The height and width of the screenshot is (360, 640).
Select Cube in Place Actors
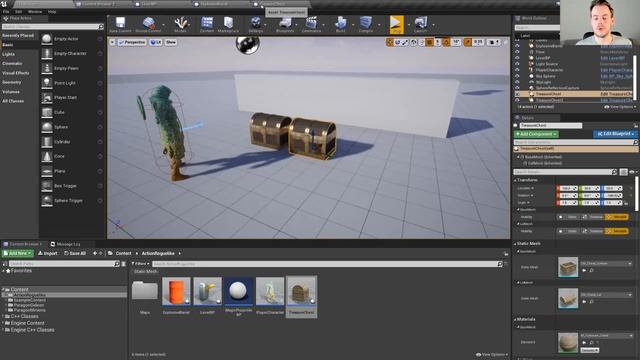coord(72,112)
